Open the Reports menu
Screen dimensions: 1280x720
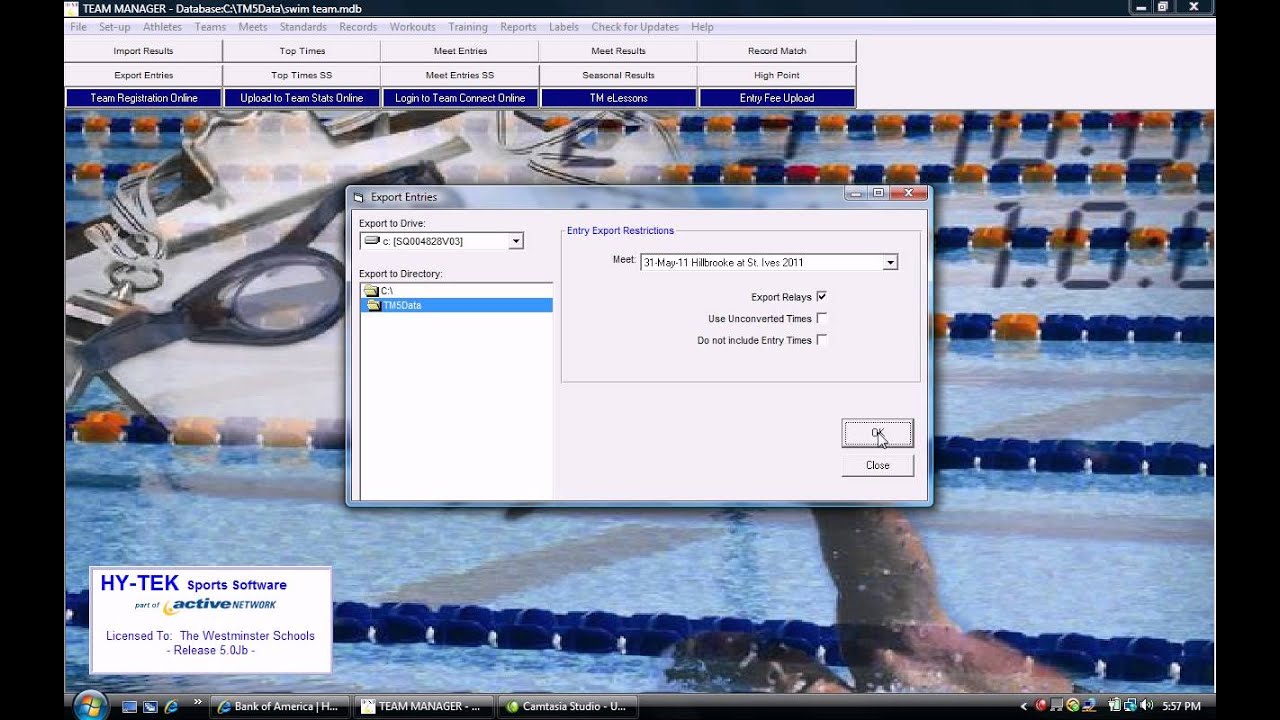[518, 27]
